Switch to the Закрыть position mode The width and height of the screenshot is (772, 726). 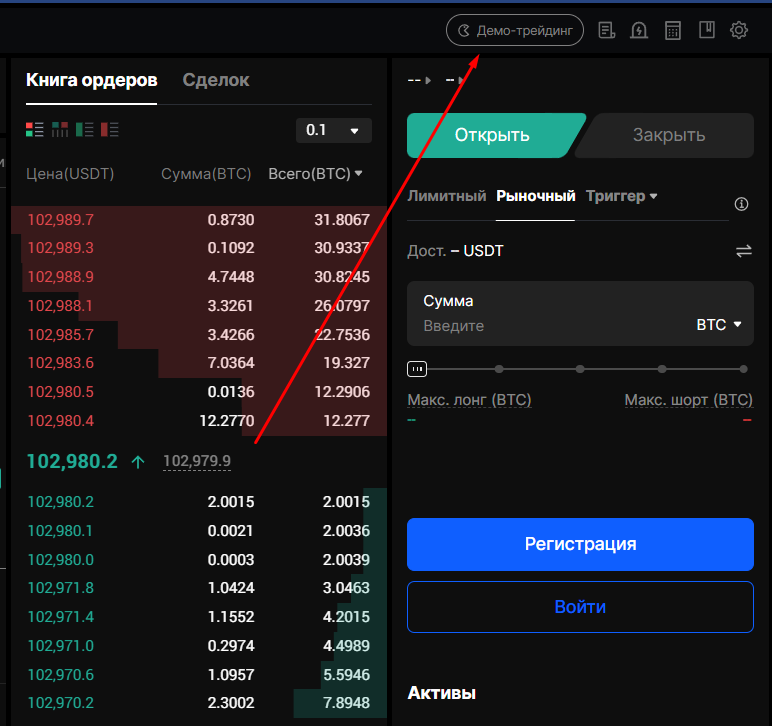click(x=668, y=136)
